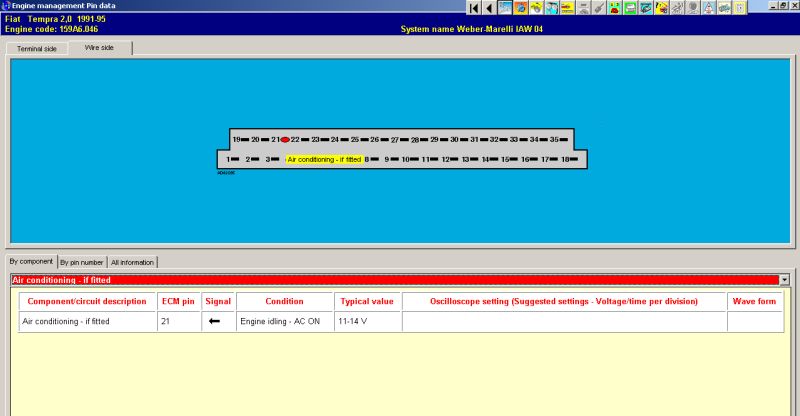Image resolution: width=800 pixels, height=416 pixels.
Task: Click the red and green toolbar icon
Action: [614, 8]
